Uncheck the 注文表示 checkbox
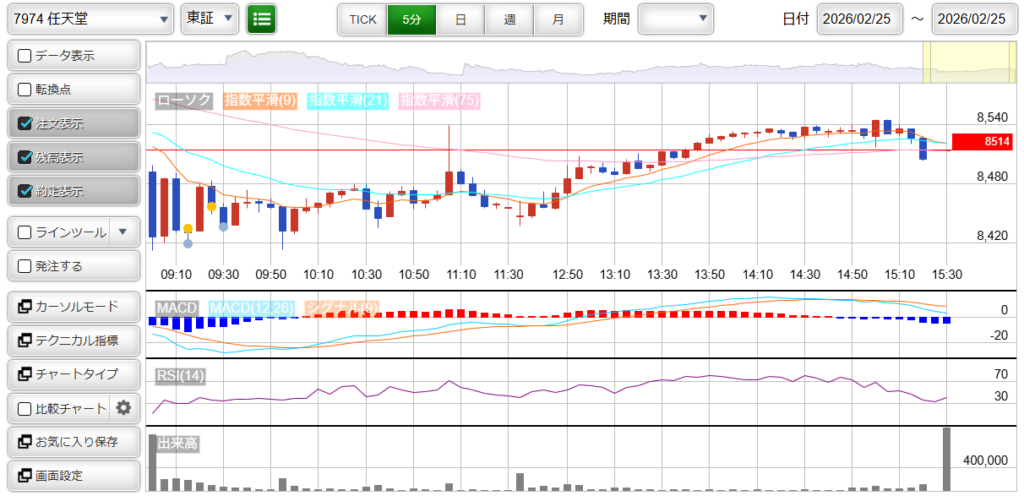This screenshot has width=1024, height=496. point(26,124)
